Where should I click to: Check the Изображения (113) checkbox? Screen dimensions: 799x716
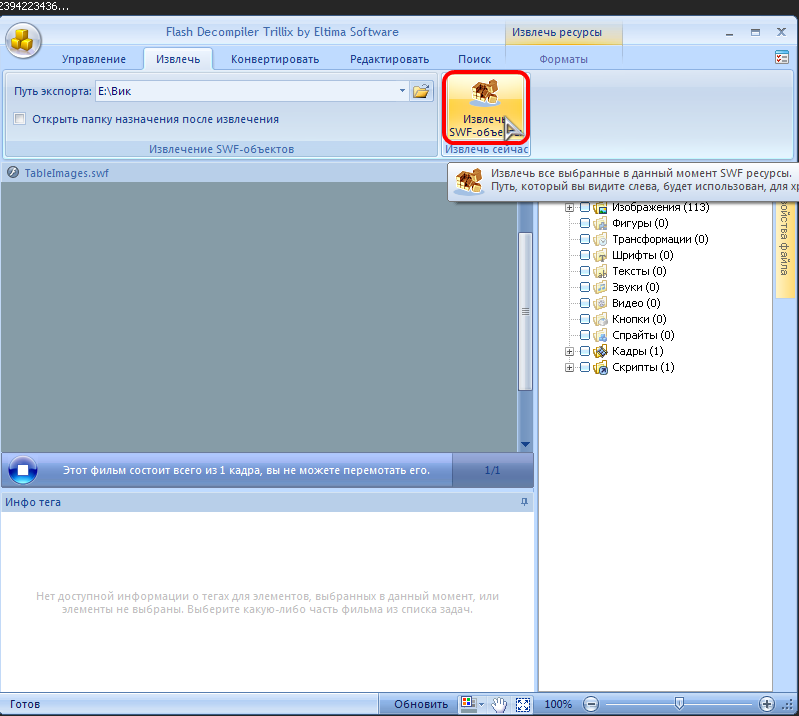click(x=585, y=207)
